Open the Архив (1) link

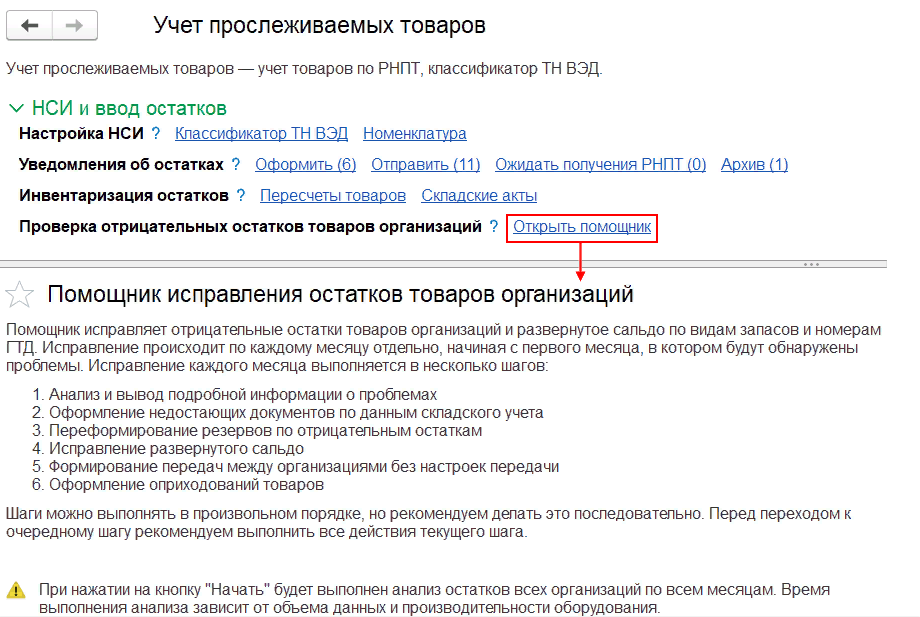click(754, 165)
